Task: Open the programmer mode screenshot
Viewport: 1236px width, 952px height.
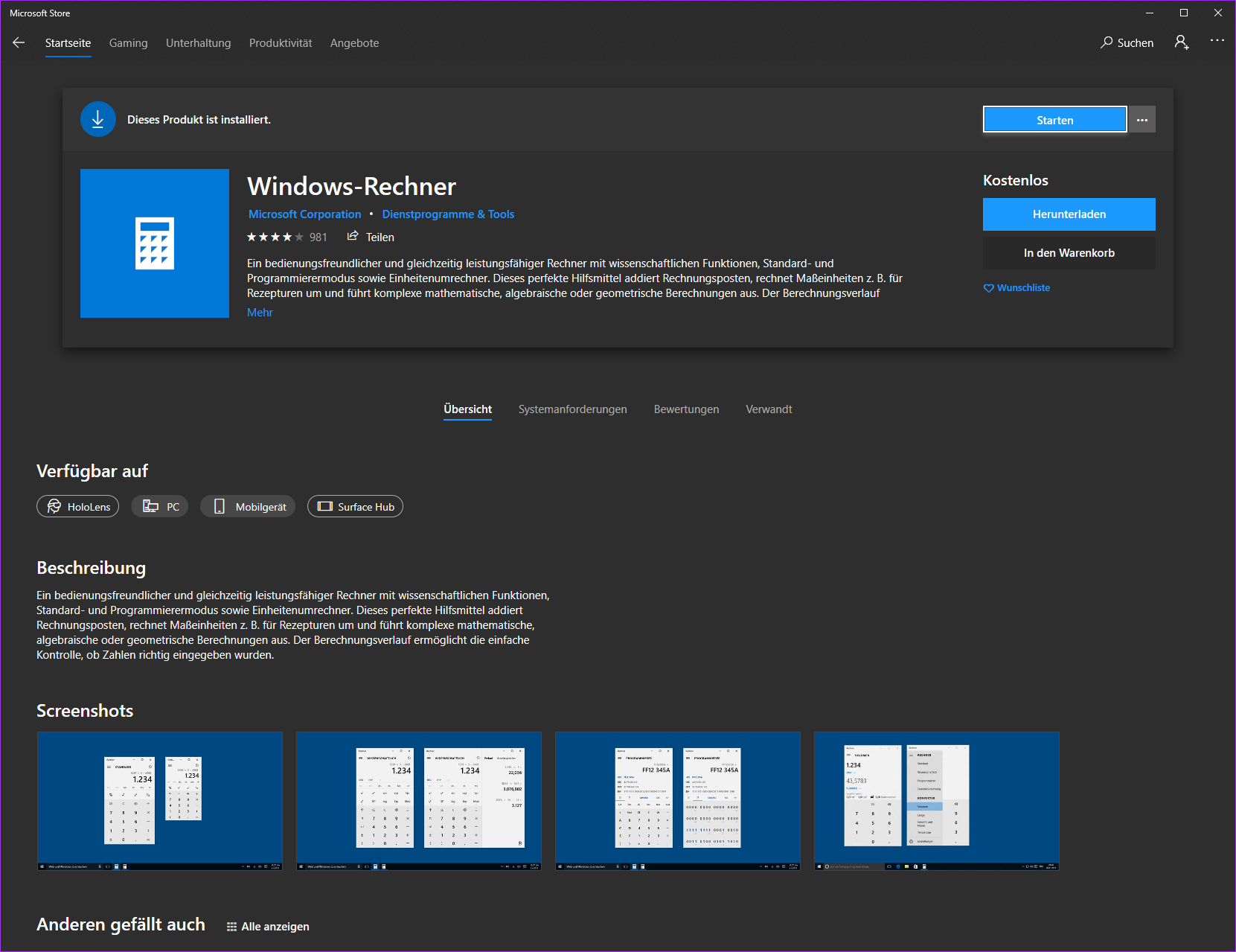Action: (x=678, y=801)
